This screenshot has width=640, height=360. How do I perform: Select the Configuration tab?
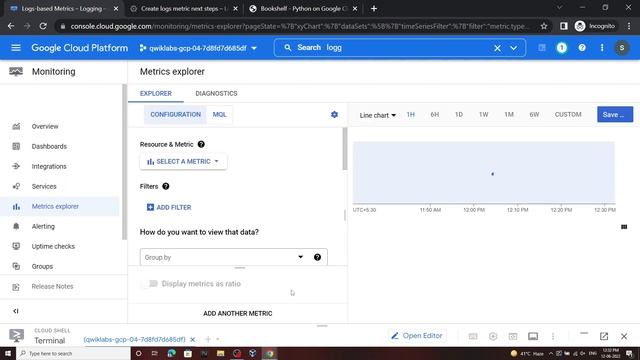[176, 115]
